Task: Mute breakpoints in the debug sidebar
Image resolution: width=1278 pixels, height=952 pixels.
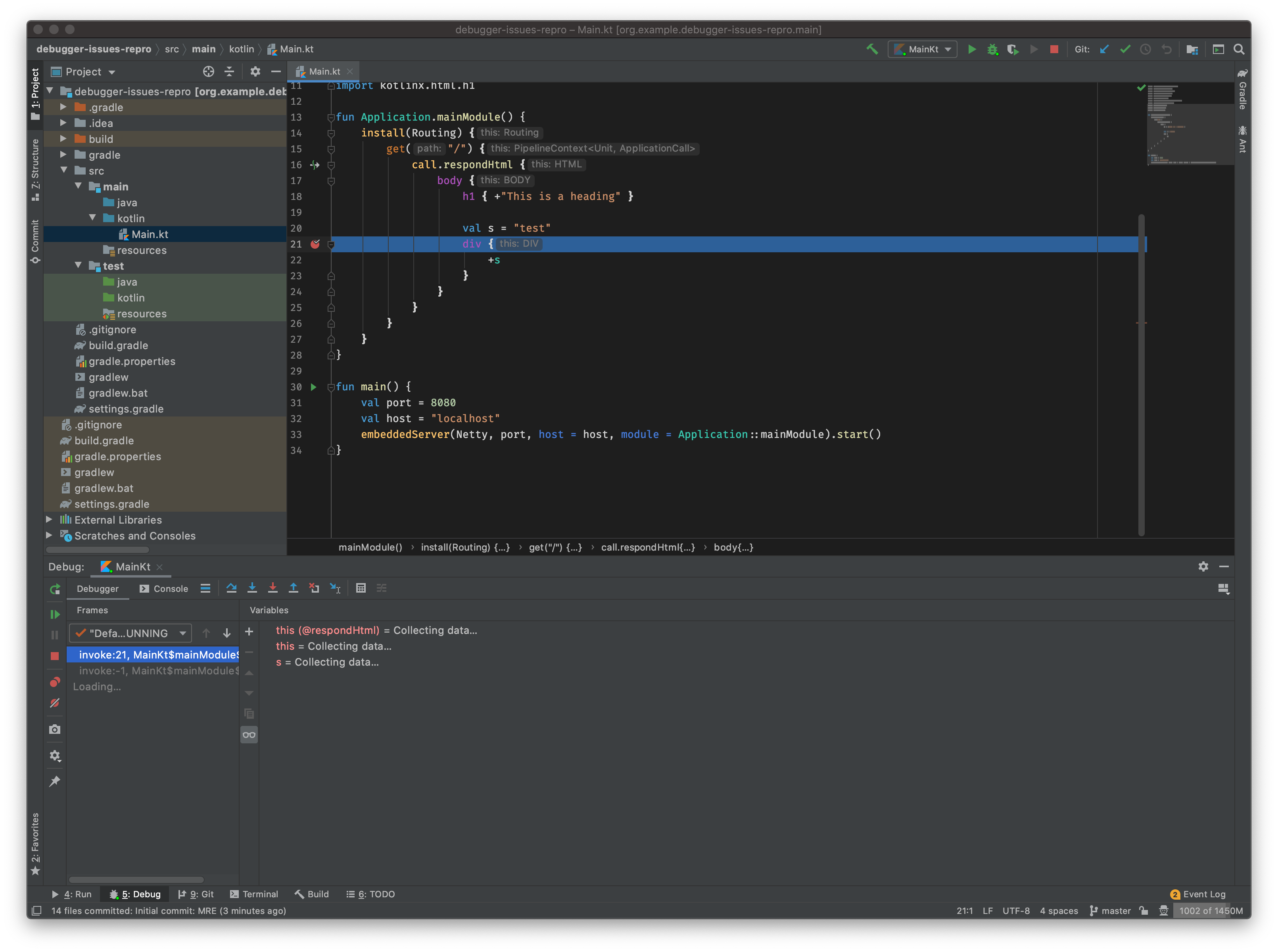Action: point(55,703)
